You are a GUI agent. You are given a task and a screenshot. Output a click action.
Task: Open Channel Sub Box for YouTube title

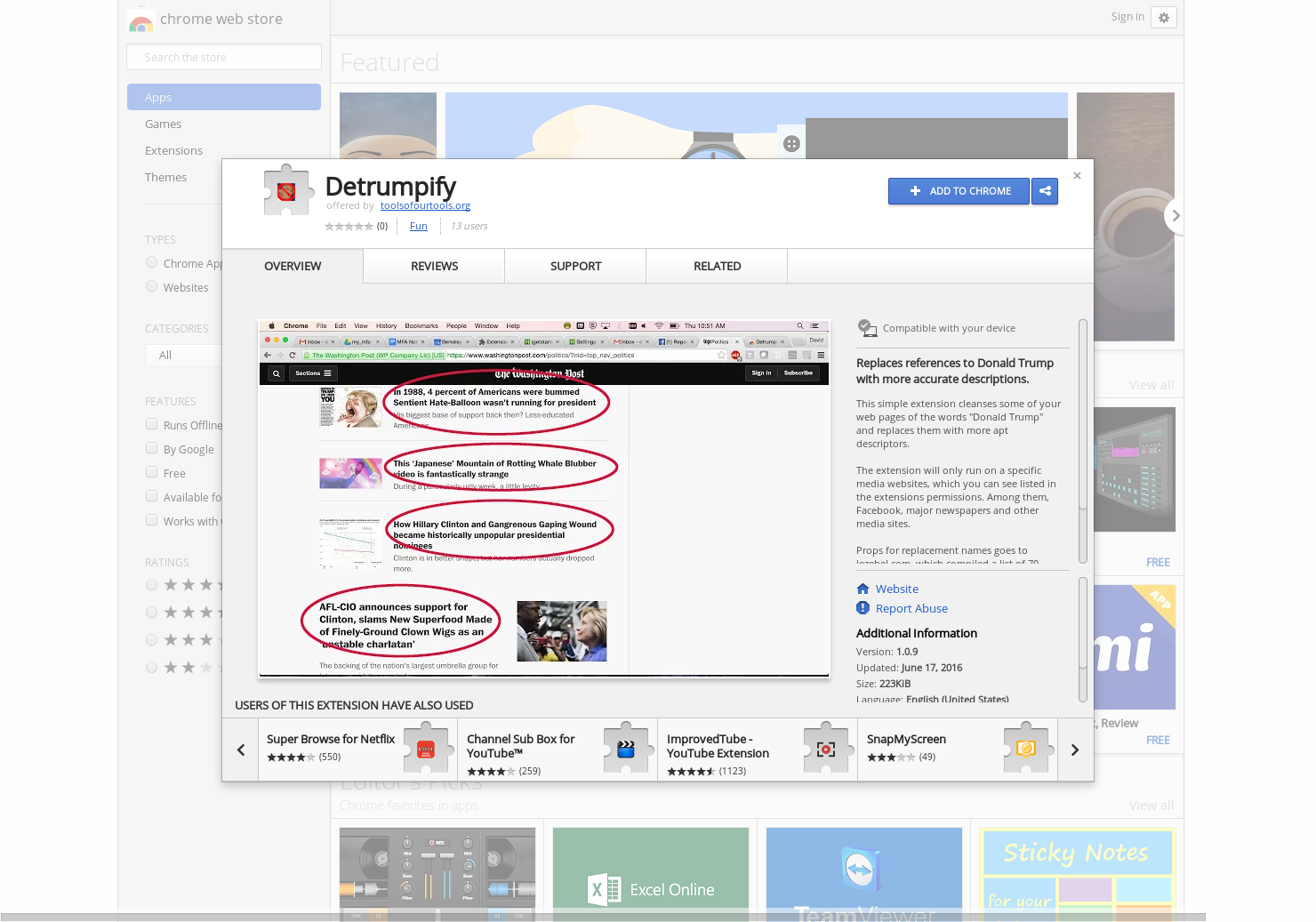tap(521, 746)
